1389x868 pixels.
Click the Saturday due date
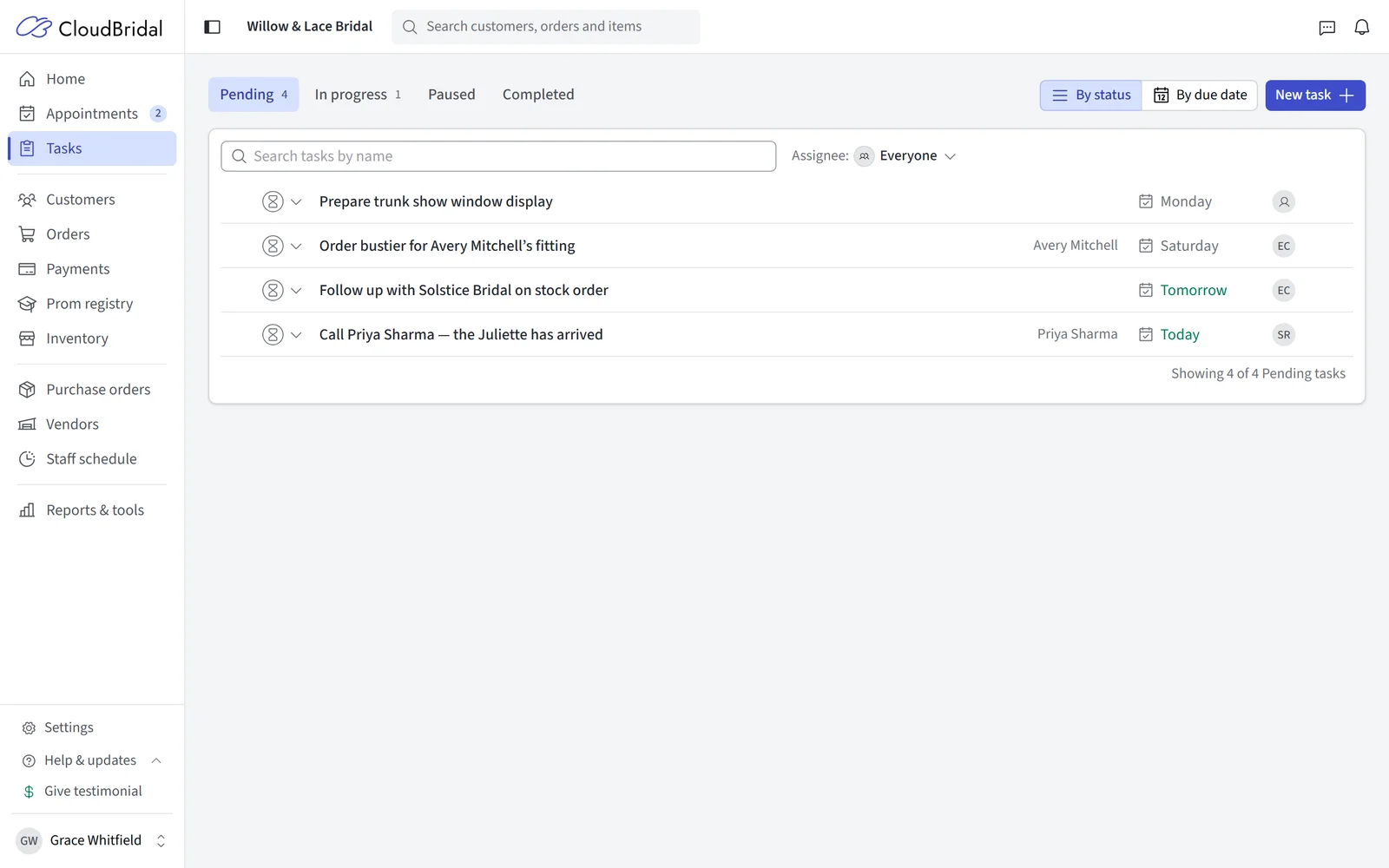coord(1179,246)
